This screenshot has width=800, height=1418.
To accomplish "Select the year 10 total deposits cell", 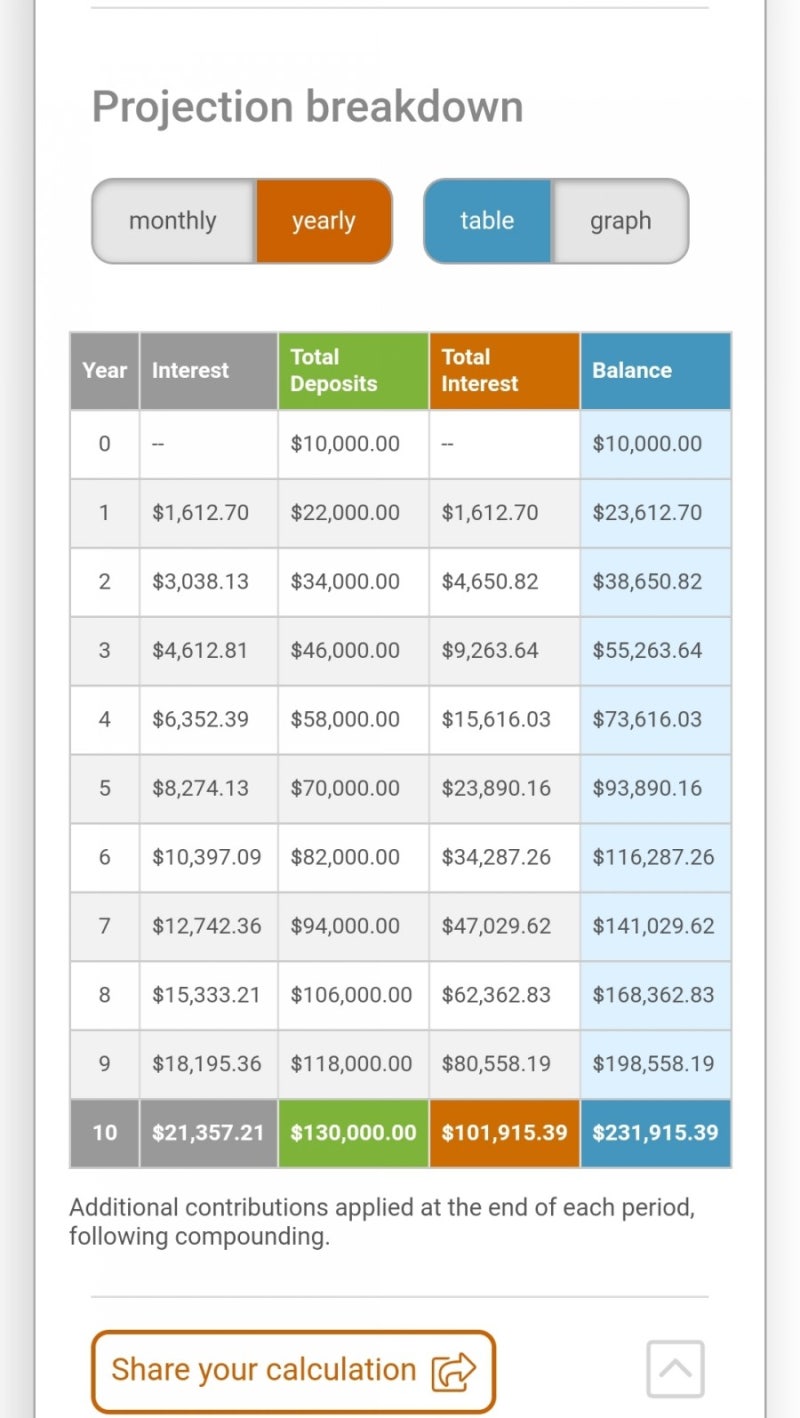I will click(x=353, y=1133).
